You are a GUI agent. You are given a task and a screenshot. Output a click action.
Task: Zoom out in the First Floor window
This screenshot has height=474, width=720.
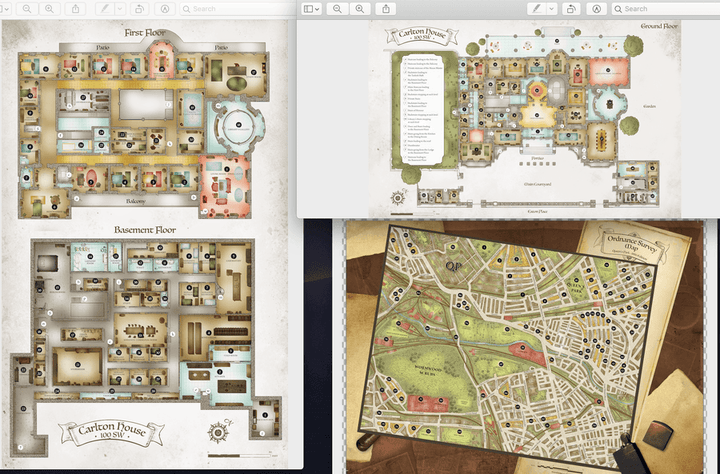[x=25, y=8]
